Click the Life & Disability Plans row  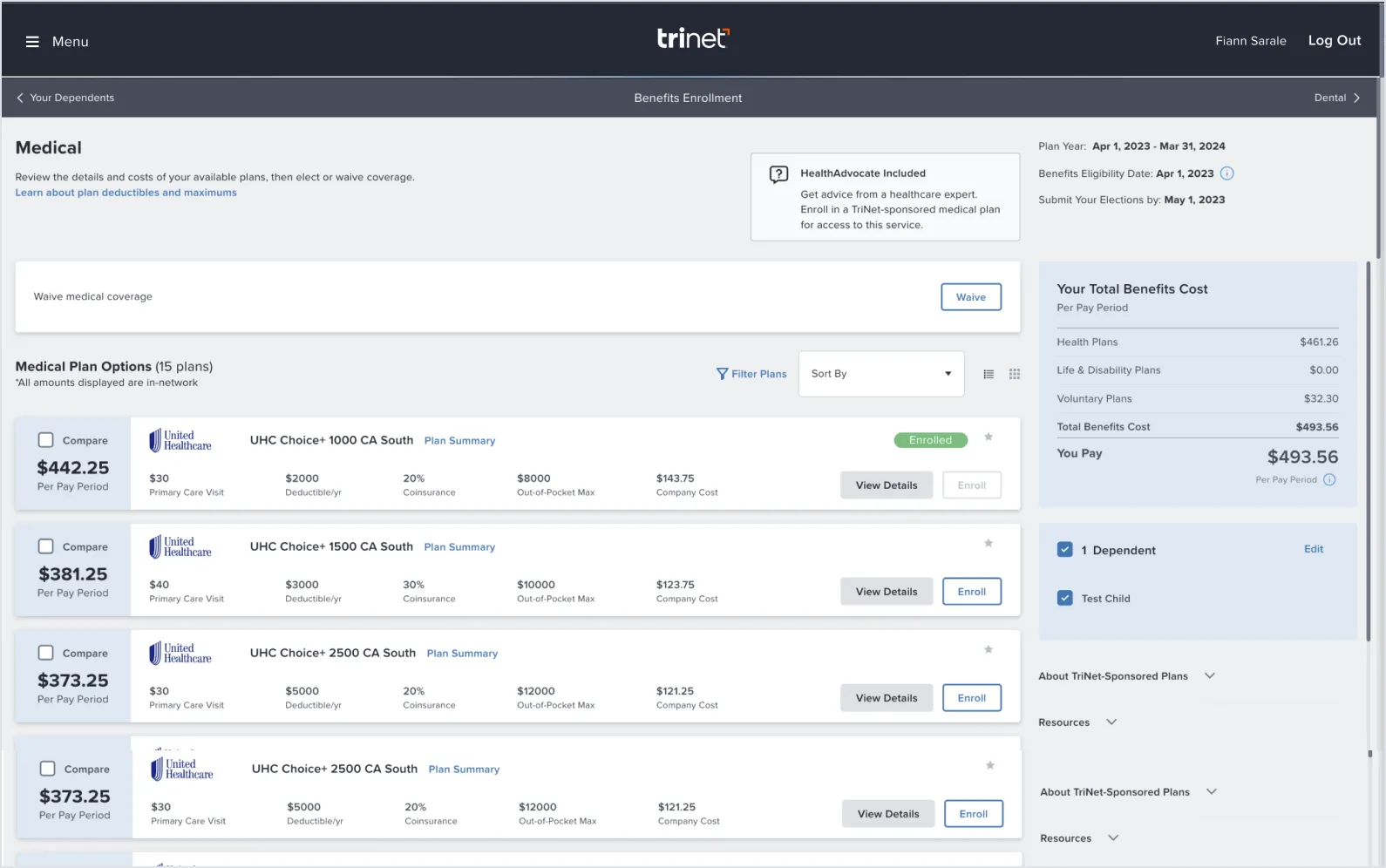pos(1198,370)
